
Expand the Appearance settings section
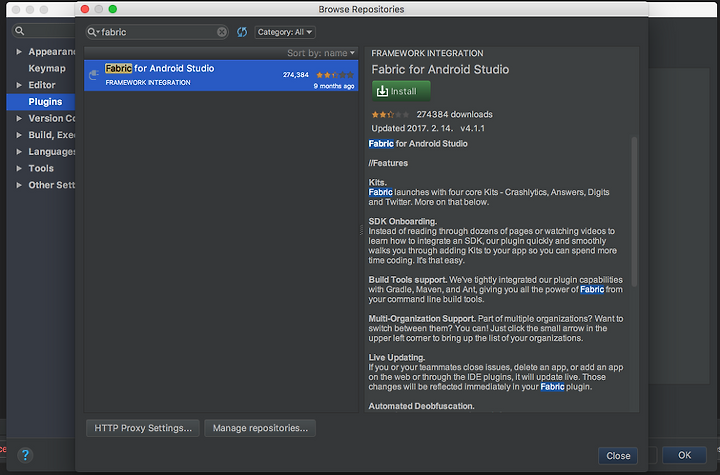(x=19, y=52)
